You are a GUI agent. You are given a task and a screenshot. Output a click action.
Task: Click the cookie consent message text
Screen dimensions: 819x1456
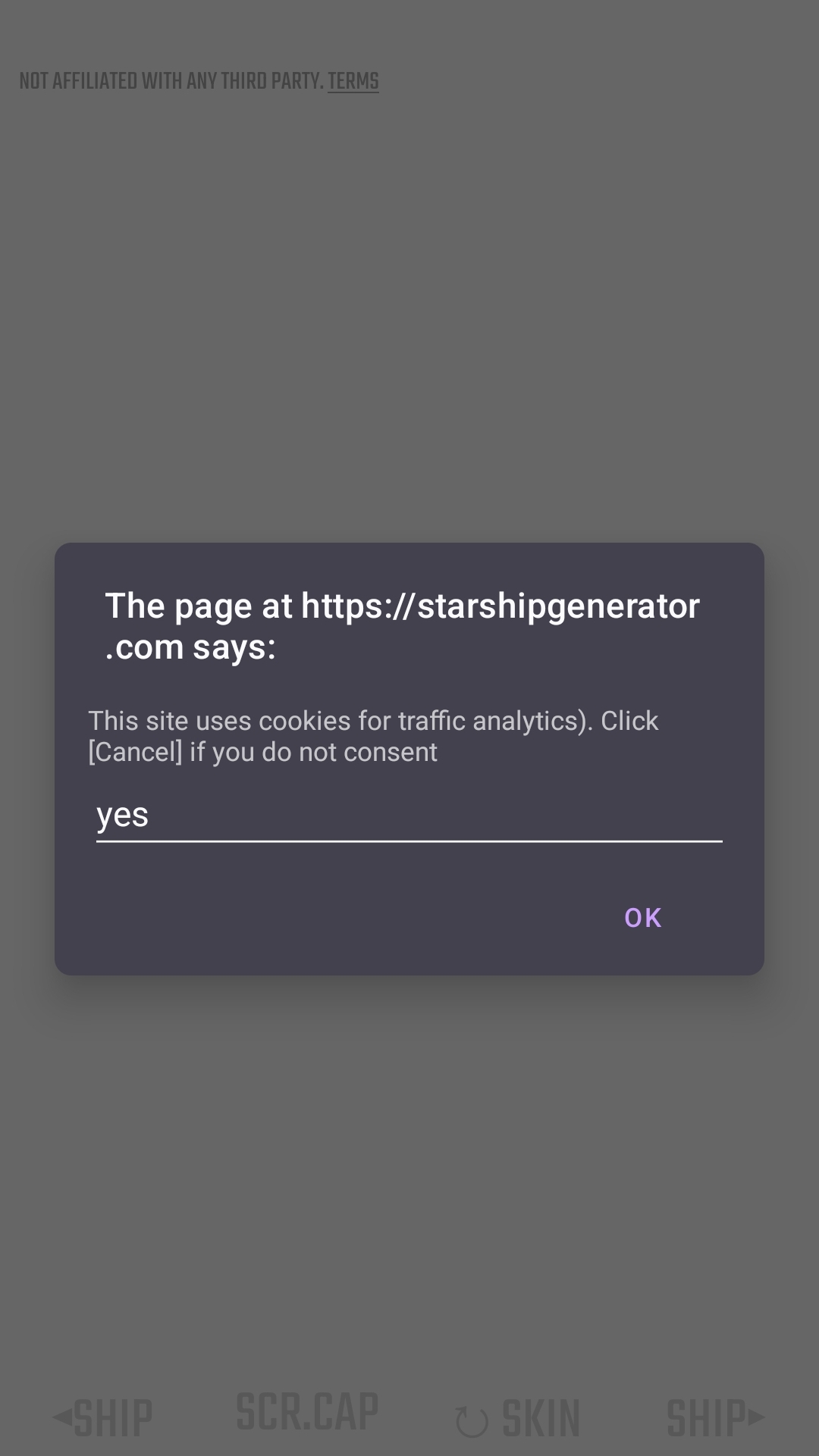(373, 736)
